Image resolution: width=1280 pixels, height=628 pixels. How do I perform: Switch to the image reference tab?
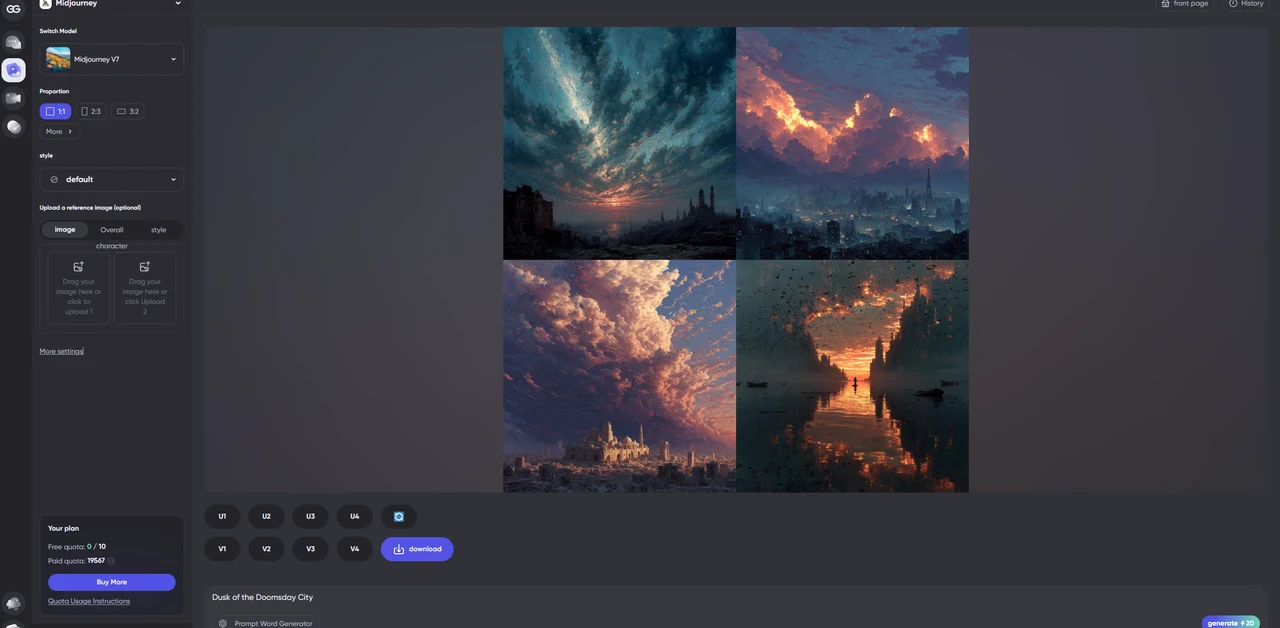pyautogui.click(x=65, y=230)
